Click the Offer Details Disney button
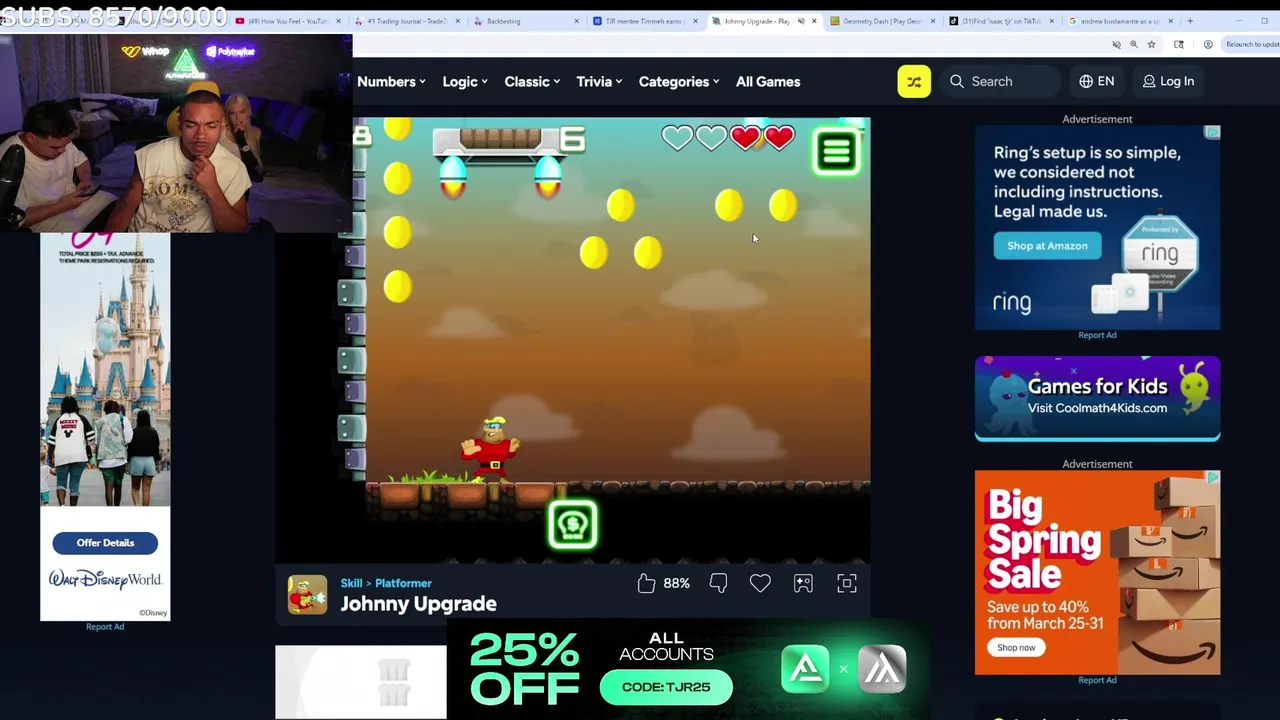1280x720 pixels. [x=105, y=543]
